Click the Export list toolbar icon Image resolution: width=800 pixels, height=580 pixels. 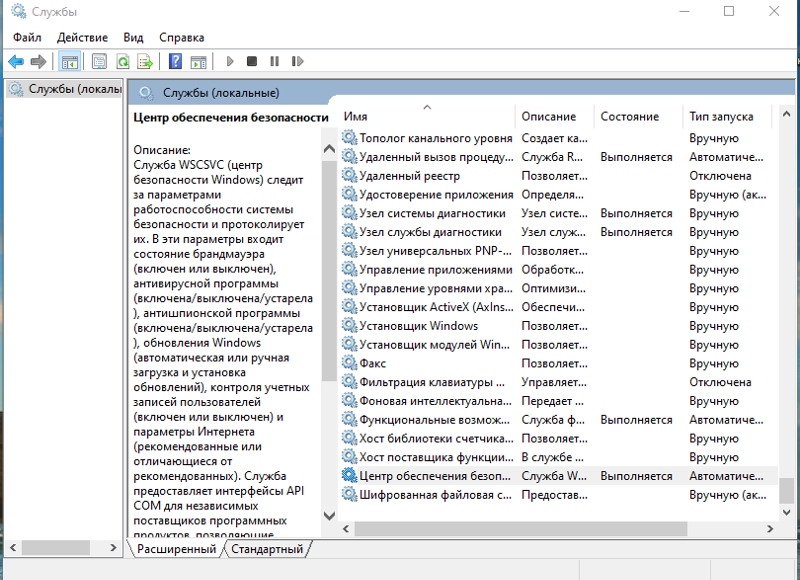pyautogui.click(x=145, y=62)
